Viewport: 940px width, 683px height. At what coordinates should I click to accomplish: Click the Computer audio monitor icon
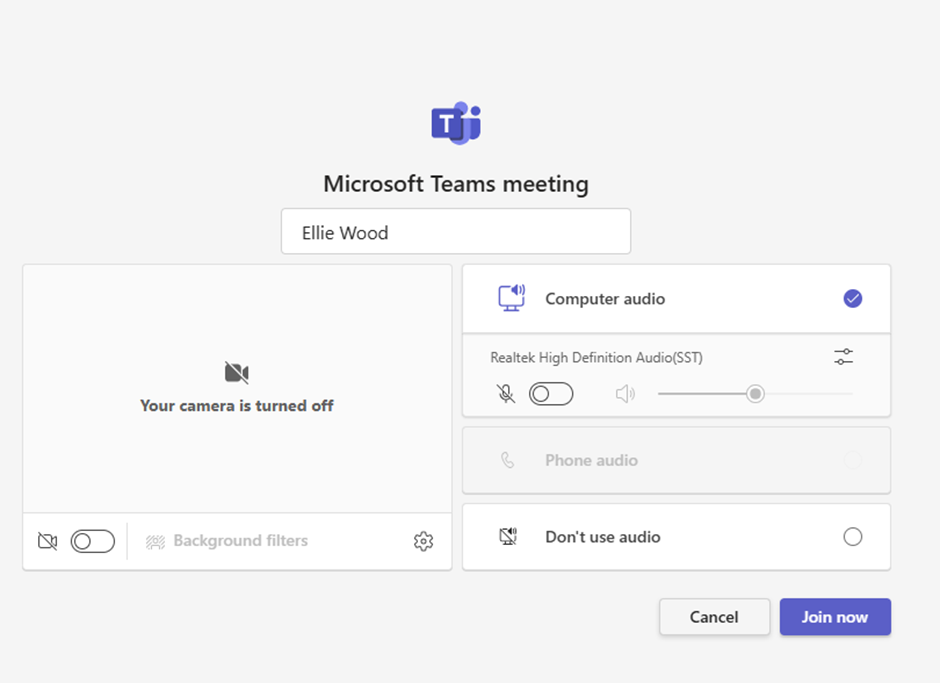click(x=511, y=298)
